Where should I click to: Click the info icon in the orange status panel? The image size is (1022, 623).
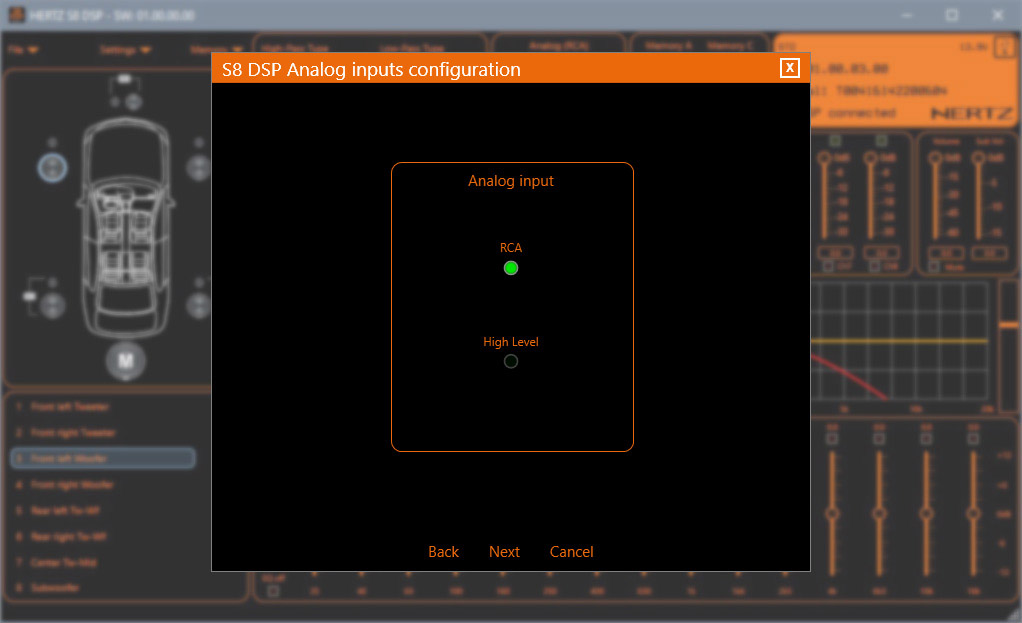point(1004,48)
